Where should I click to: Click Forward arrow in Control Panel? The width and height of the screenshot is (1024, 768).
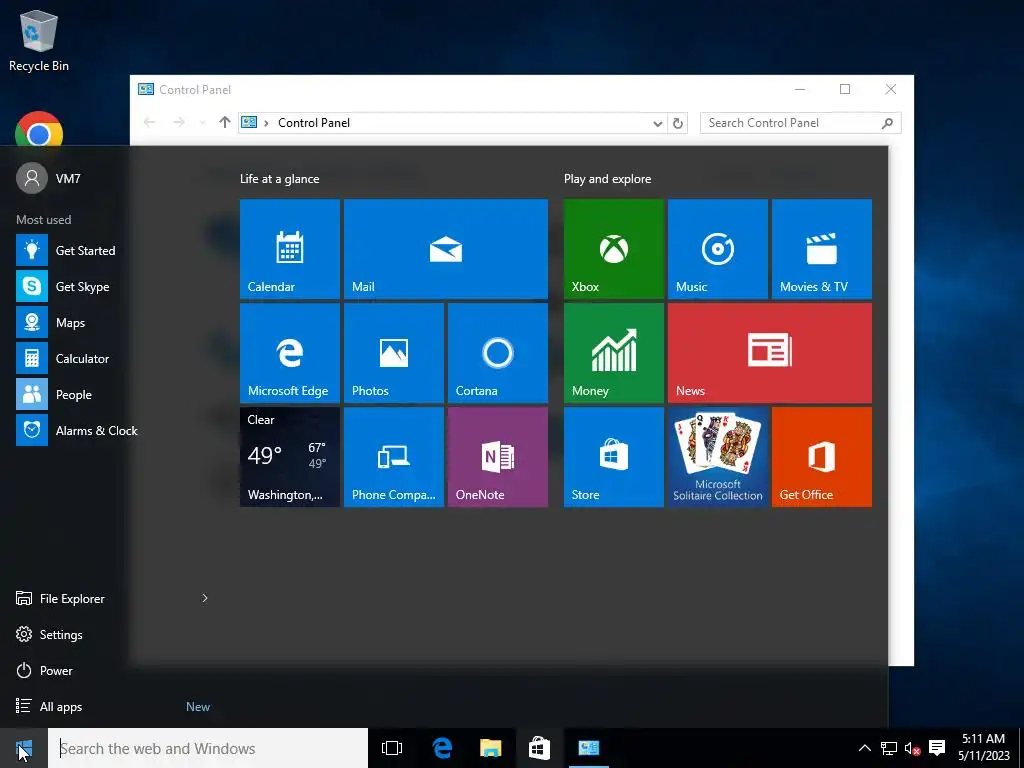click(x=178, y=122)
